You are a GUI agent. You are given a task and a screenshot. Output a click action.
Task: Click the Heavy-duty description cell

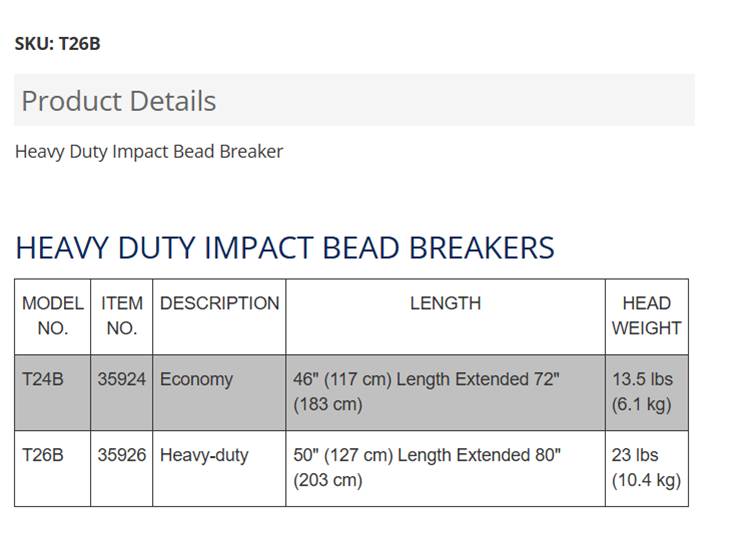click(x=204, y=456)
